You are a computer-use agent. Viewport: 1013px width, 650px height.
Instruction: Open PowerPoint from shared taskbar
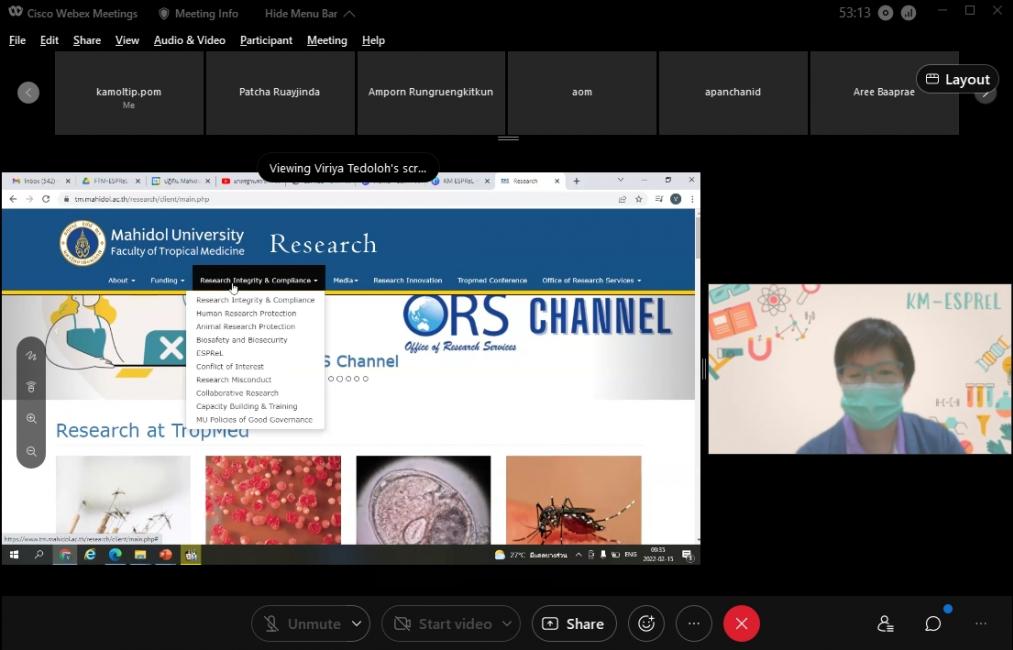tap(166, 554)
